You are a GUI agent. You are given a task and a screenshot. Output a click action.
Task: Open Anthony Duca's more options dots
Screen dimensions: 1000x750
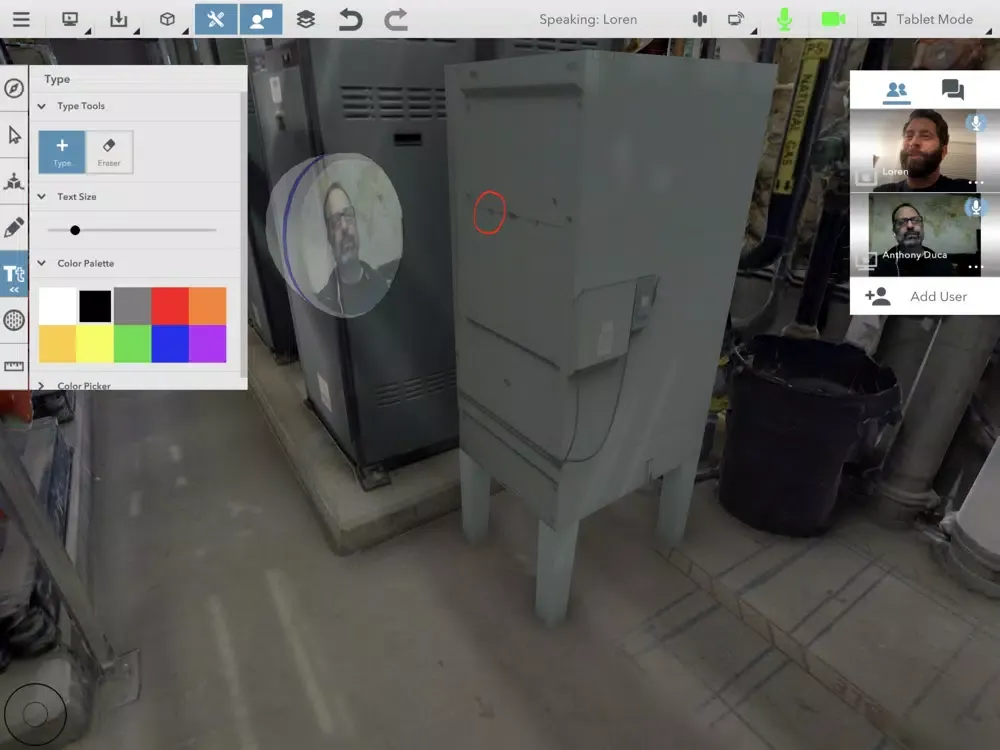click(x=976, y=267)
